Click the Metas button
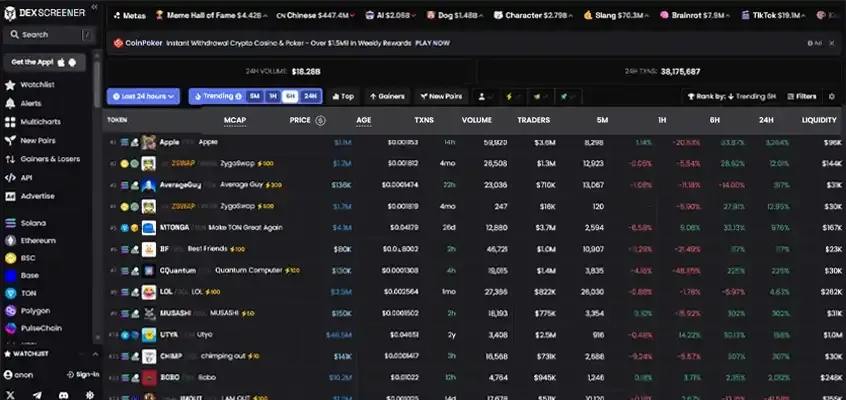Screen dimensions: 846x400 (130, 16)
